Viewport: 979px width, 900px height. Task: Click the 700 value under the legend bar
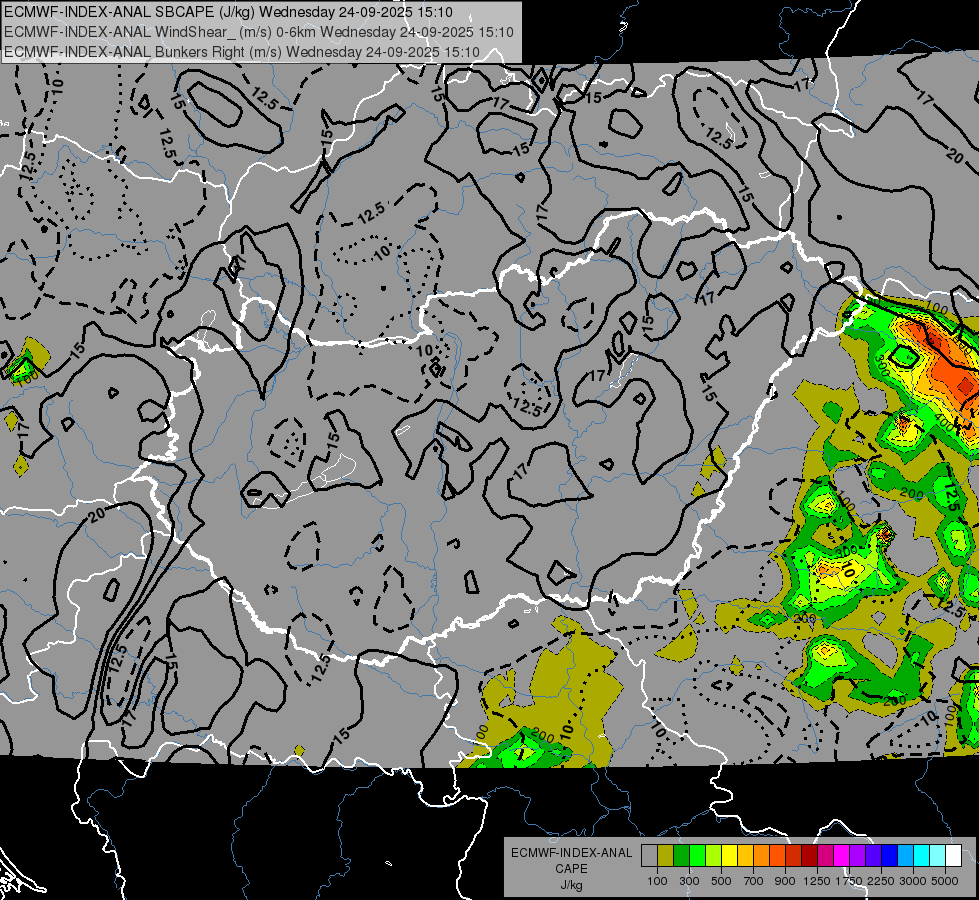point(754,881)
